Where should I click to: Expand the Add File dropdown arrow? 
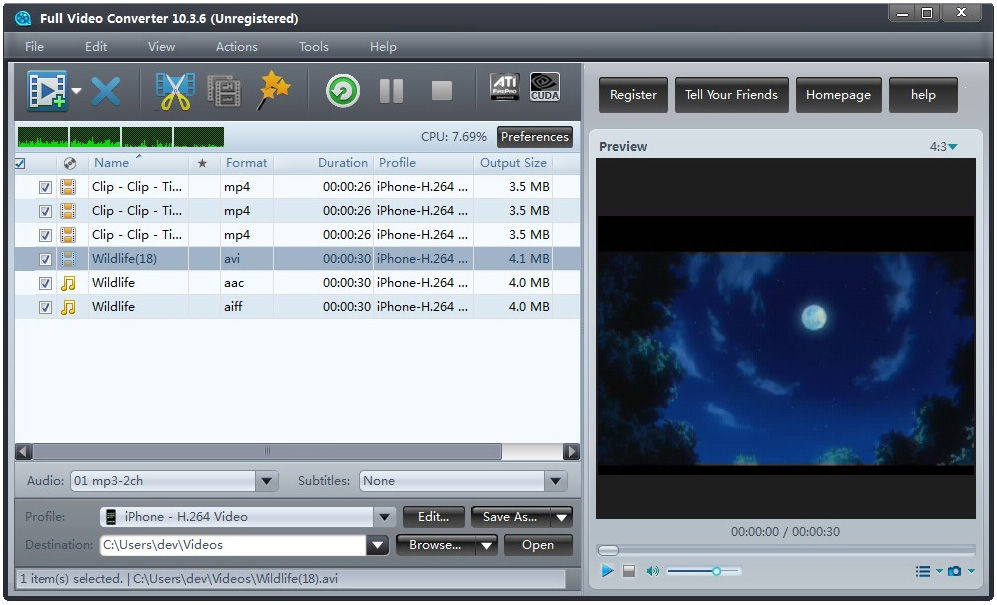pyautogui.click(x=77, y=91)
